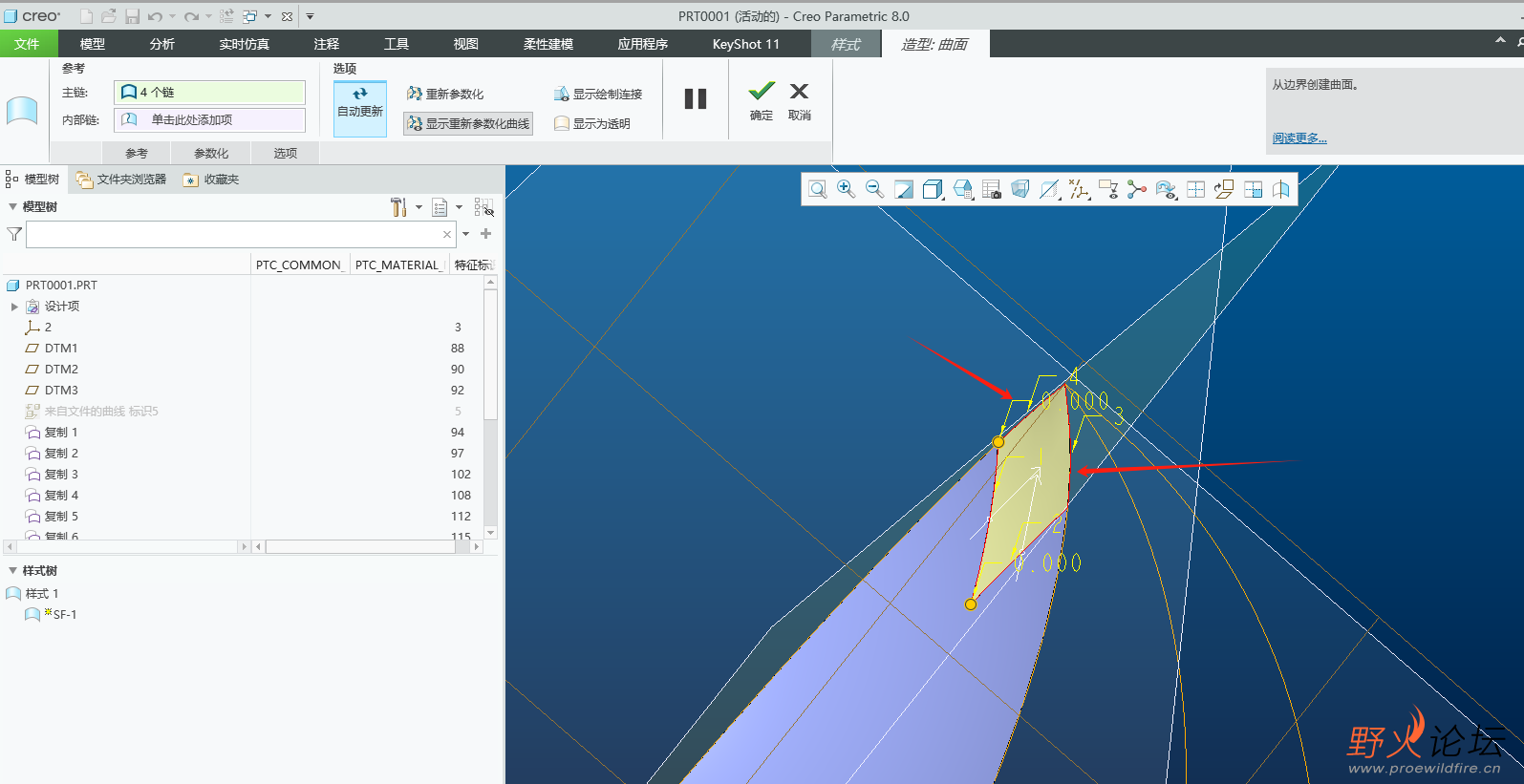Open the Undo history dropdown arrow

[x=172, y=16]
